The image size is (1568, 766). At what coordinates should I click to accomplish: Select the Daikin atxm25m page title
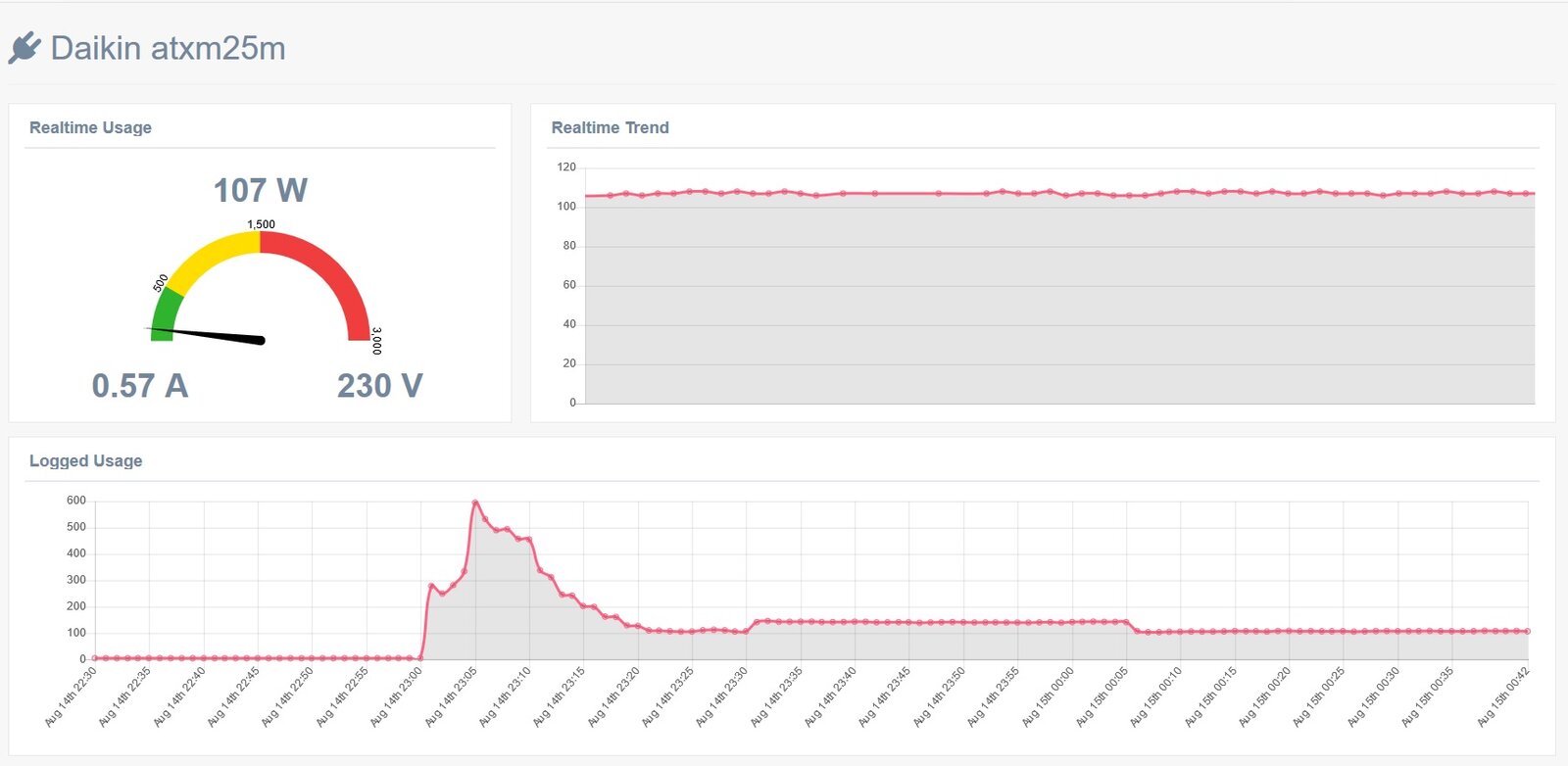pyautogui.click(x=168, y=48)
